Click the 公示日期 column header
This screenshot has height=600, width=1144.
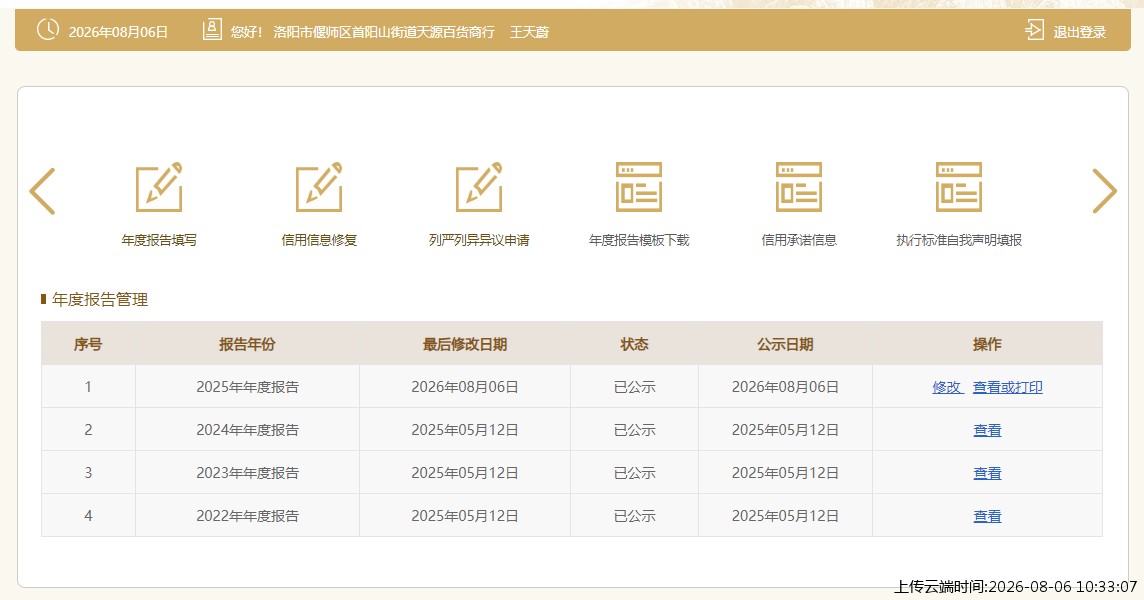(x=785, y=344)
